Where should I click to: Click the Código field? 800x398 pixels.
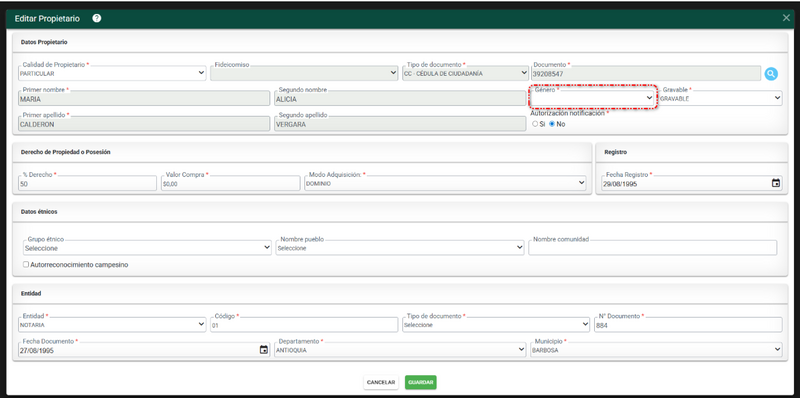point(304,325)
